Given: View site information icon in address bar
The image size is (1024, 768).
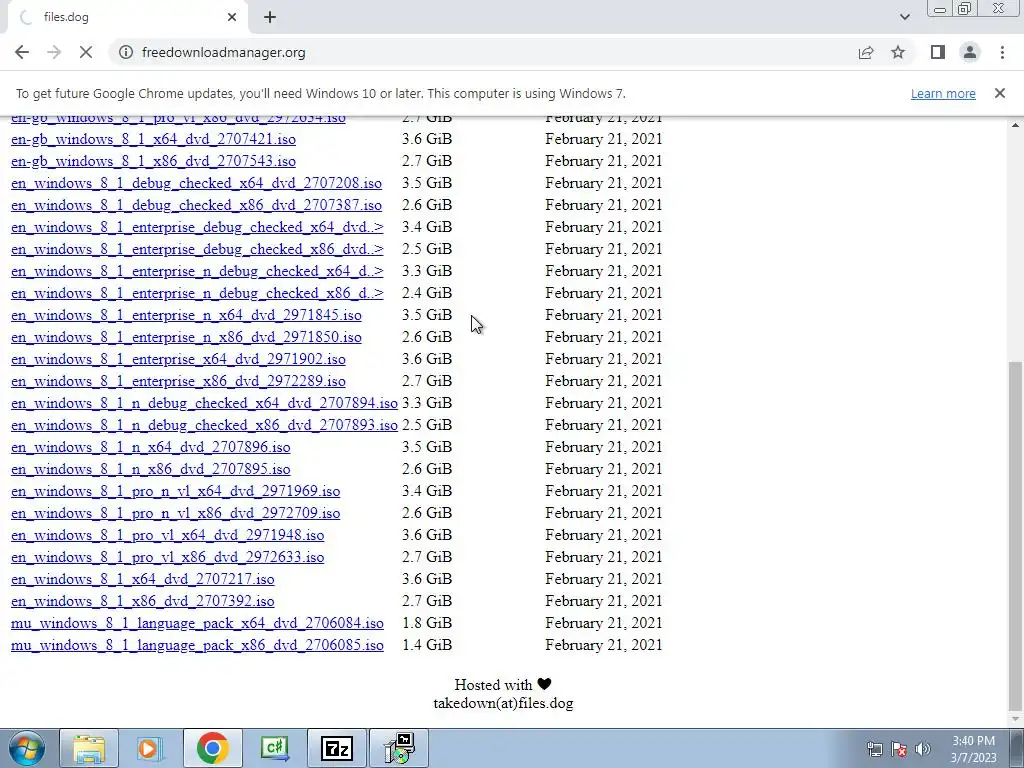Looking at the screenshot, I should click(x=126, y=52).
